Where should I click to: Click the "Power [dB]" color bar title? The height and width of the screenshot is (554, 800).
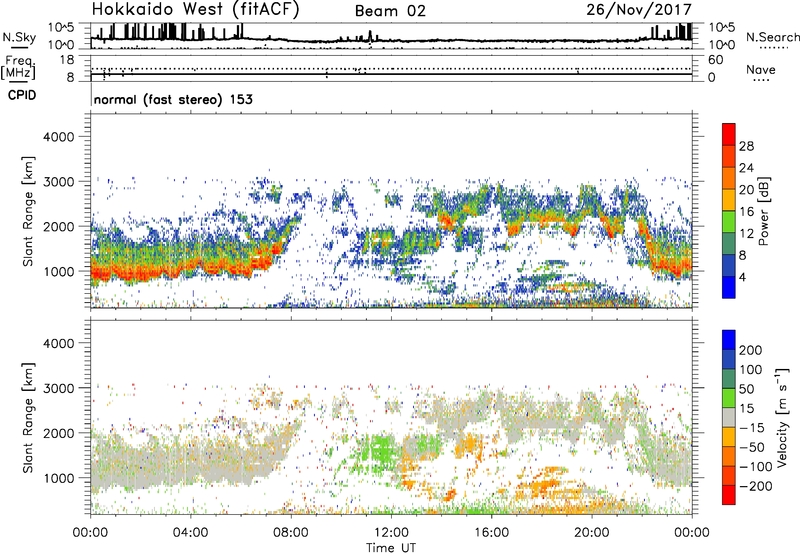click(763, 211)
